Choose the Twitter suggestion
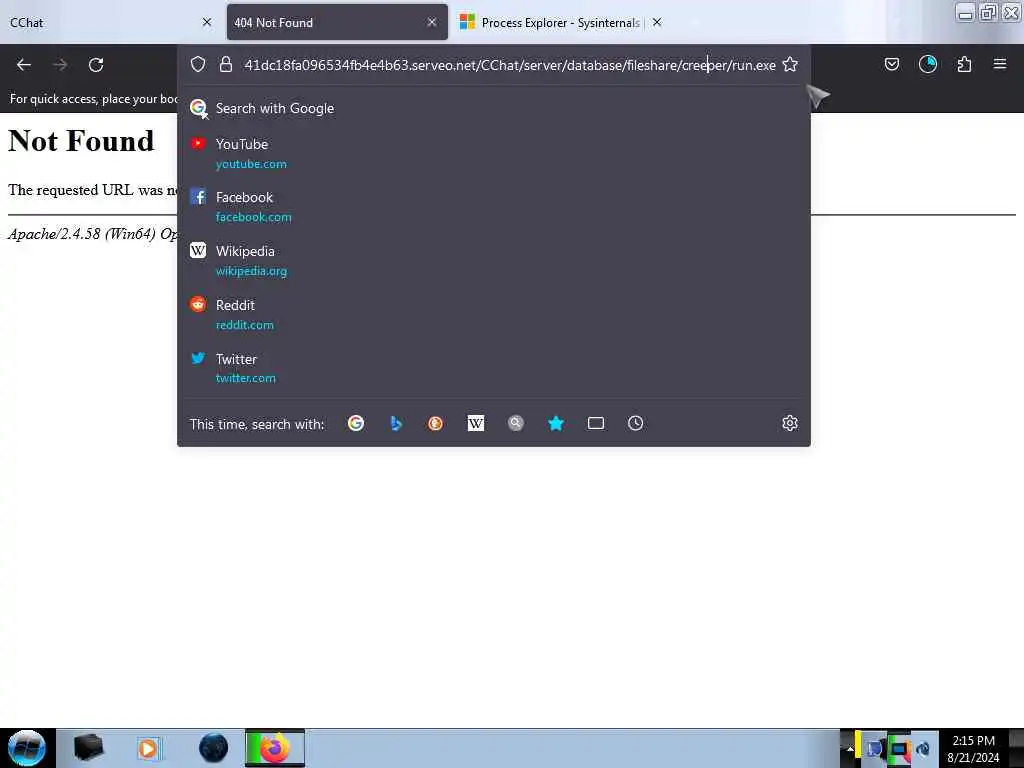 coord(494,368)
